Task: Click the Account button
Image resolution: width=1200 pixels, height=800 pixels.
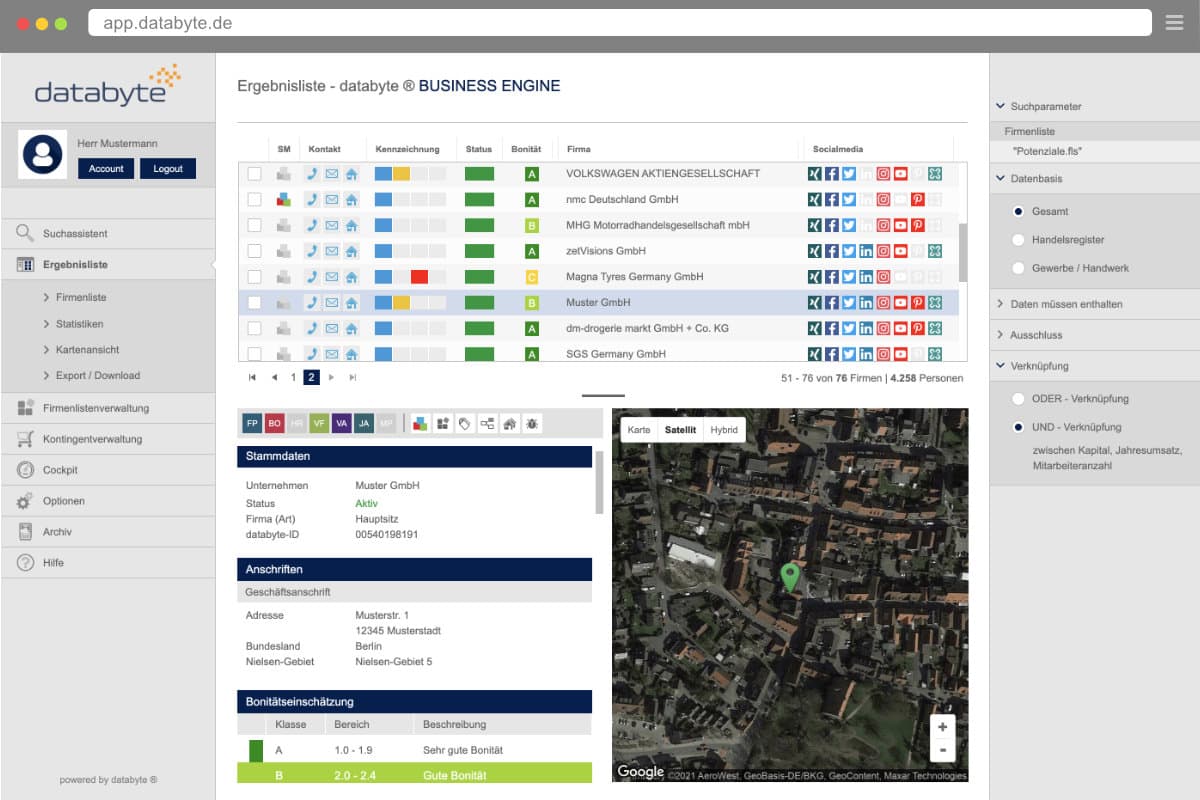Action: 106,169
